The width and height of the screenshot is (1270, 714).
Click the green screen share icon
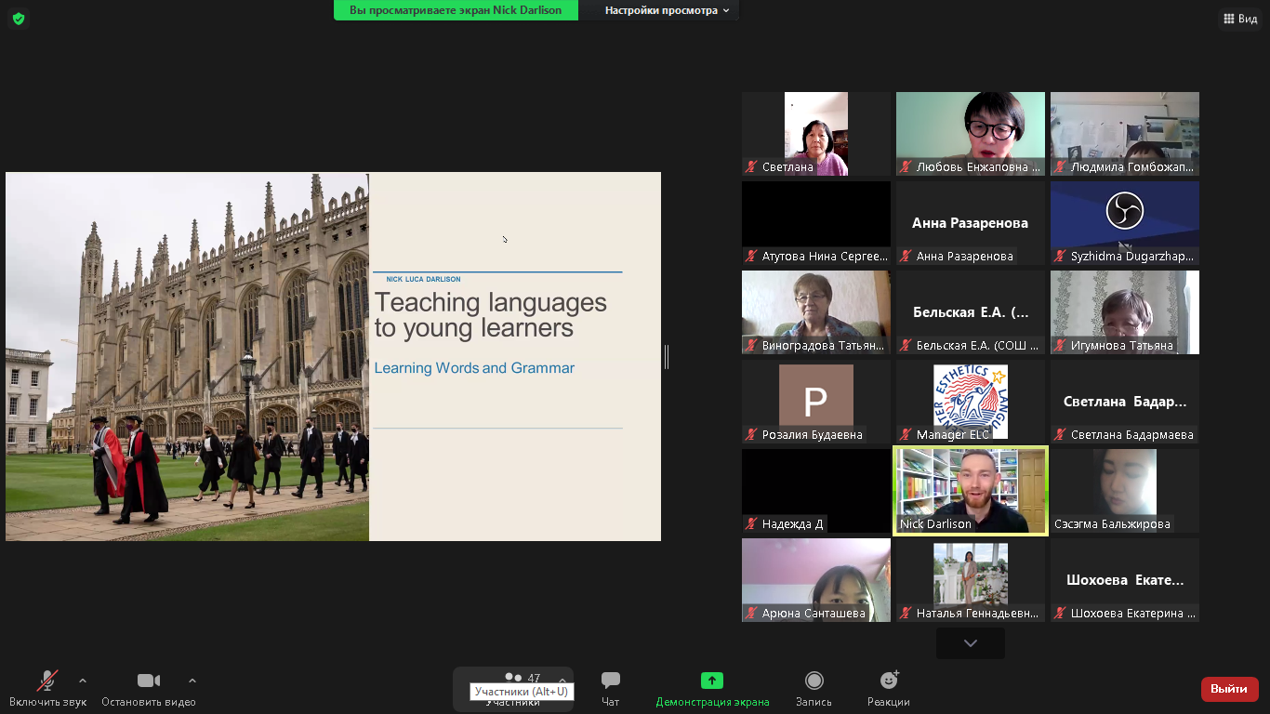pyautogui.click(x=712, y=681)
